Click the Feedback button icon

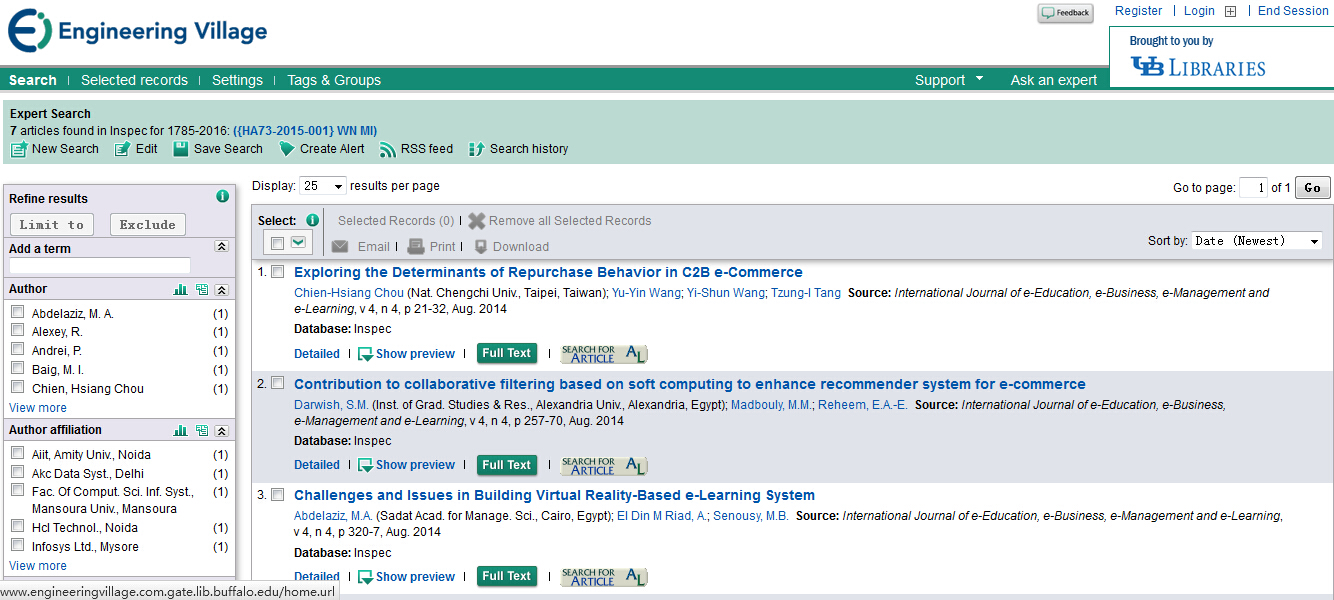point(1065,13)
